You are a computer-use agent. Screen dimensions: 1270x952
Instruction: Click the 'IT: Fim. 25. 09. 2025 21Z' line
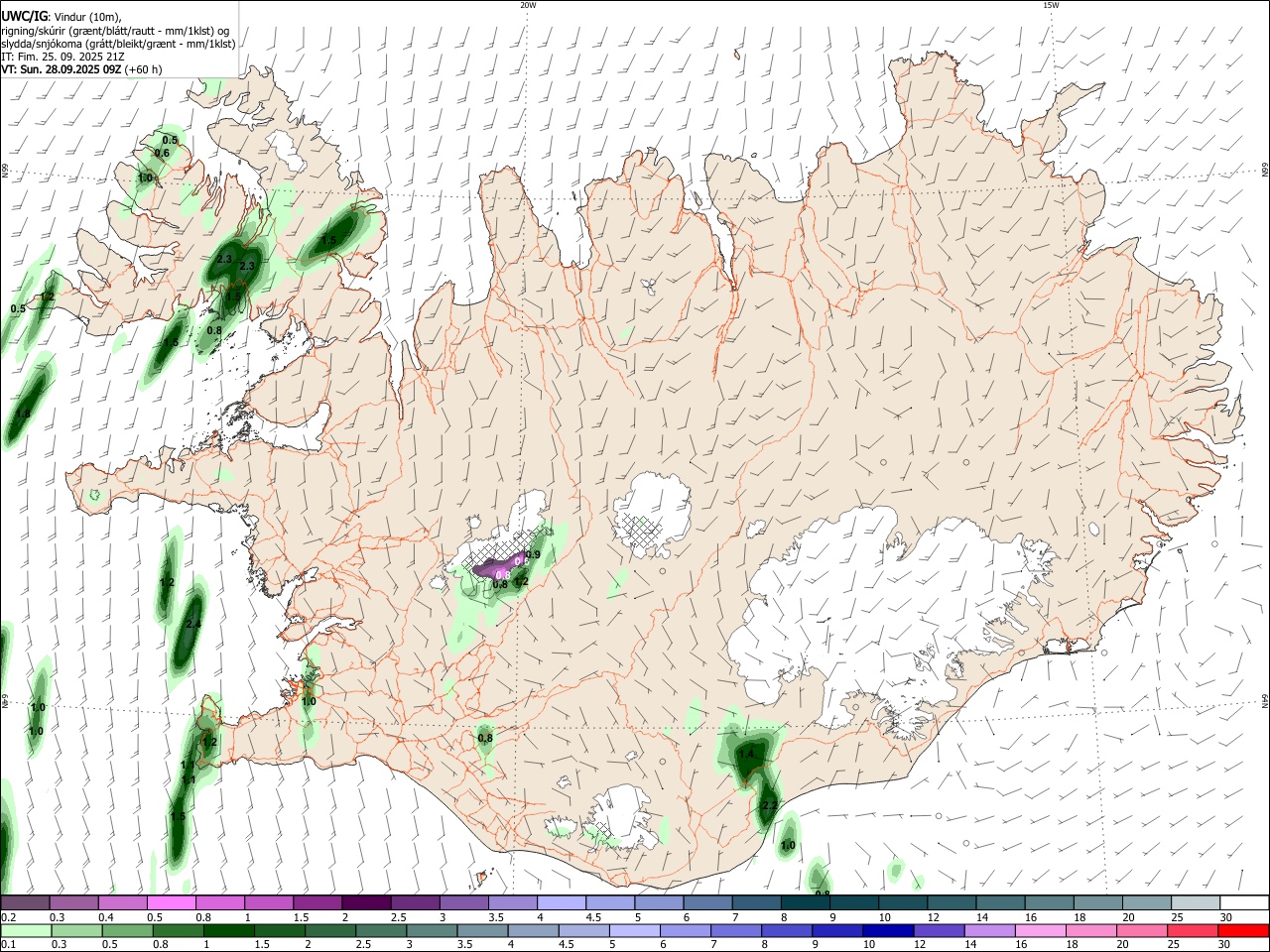(64, 57)
